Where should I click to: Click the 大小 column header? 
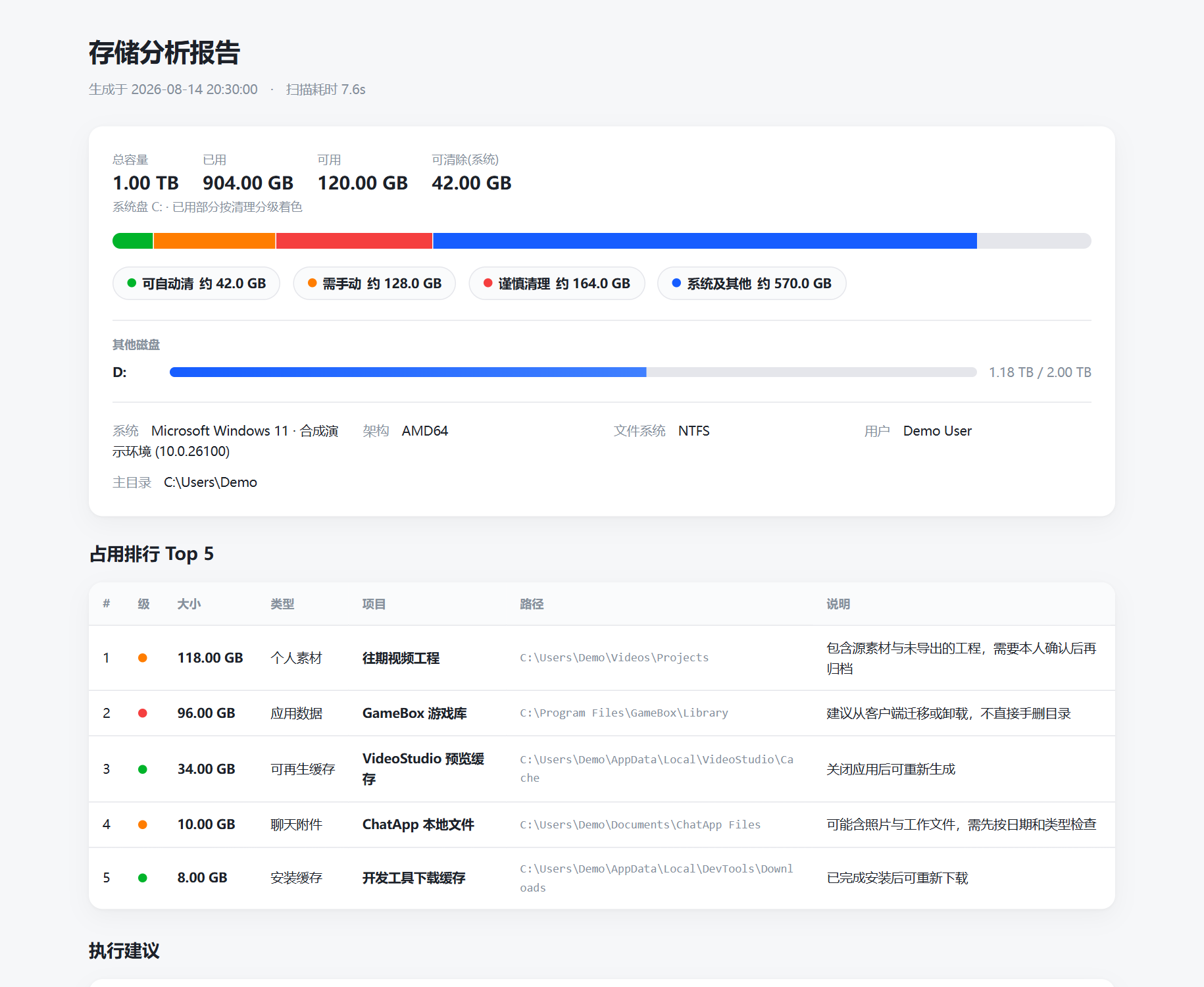tap(189, 604)
